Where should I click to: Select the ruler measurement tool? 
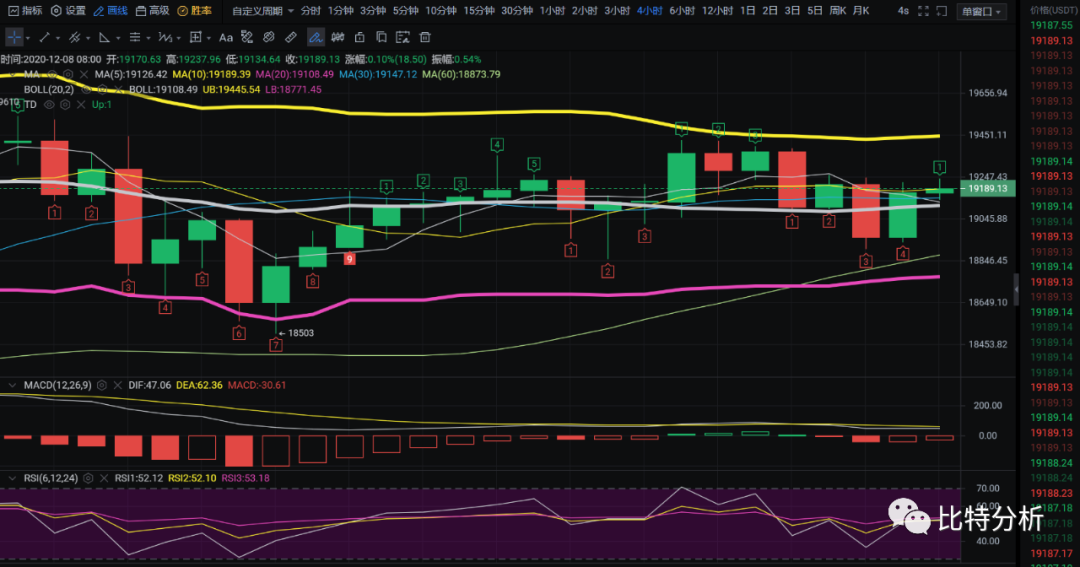tap(290, 37)
